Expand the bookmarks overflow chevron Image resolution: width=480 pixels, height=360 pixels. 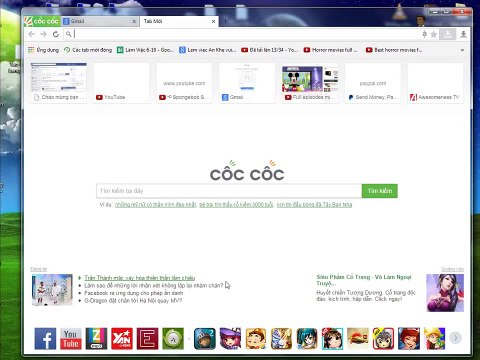(x=462, y=50)
